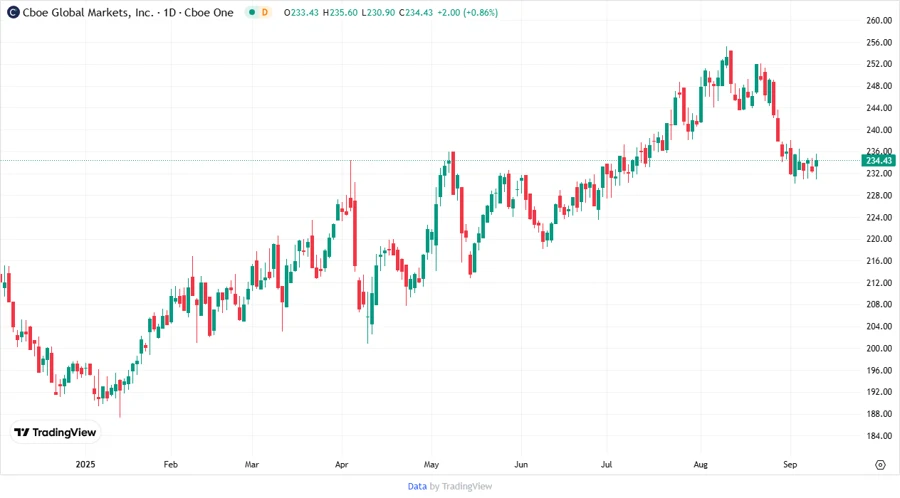Viewport: 900px width, 498px height.
Task: Click the 188.00 price axis label
Action: (x=879, y=414)
